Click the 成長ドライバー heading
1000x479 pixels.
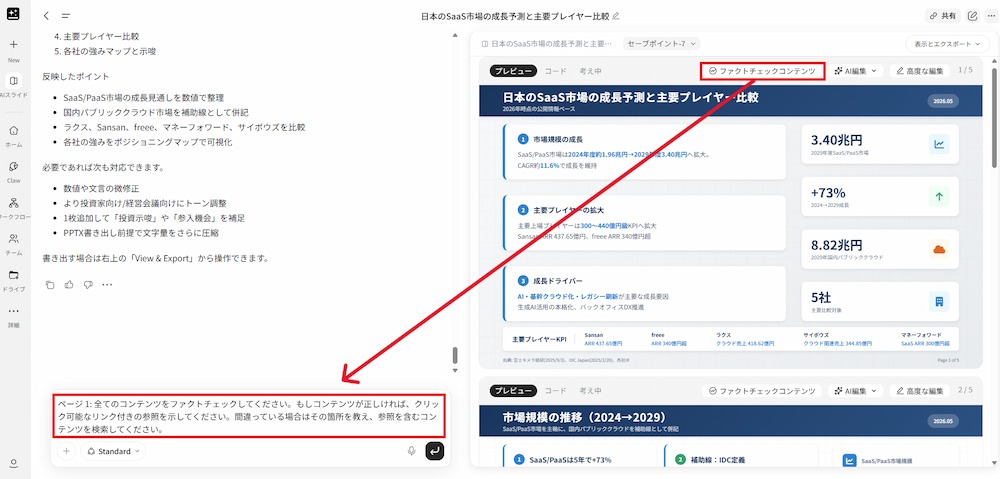click(x=558, y=280)
